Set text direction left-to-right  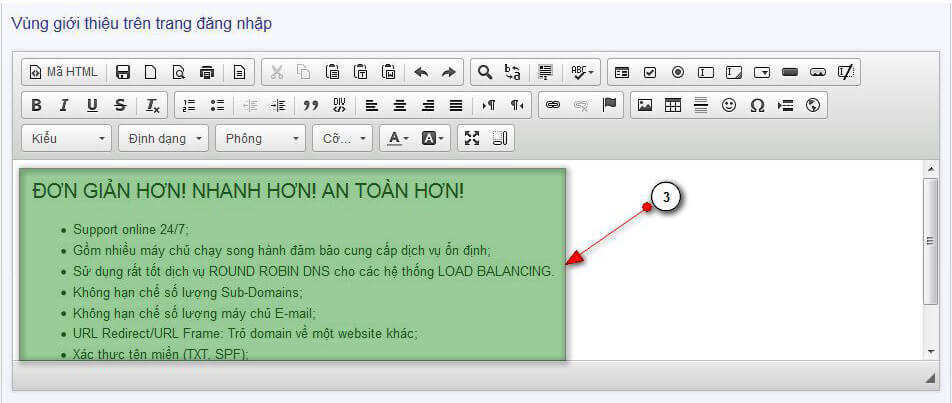489,106
